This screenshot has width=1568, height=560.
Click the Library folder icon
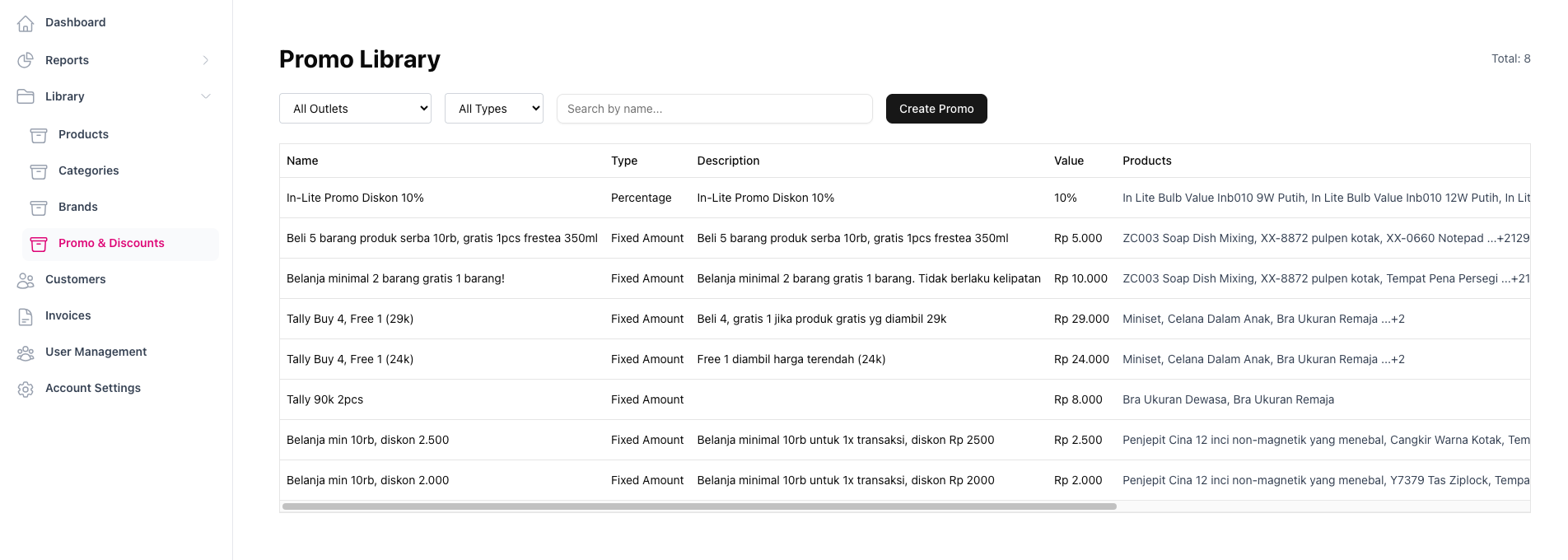(26, 96)
